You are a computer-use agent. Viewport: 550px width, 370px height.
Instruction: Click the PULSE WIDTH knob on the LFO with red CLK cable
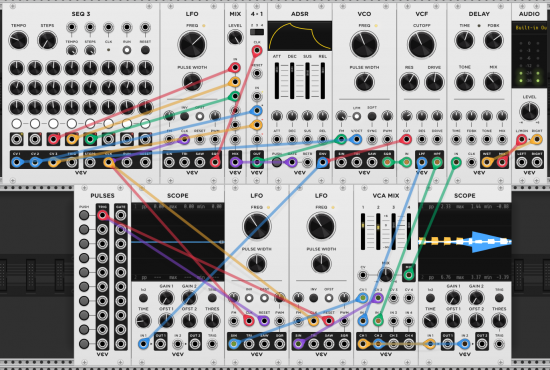tap(257, 264)
